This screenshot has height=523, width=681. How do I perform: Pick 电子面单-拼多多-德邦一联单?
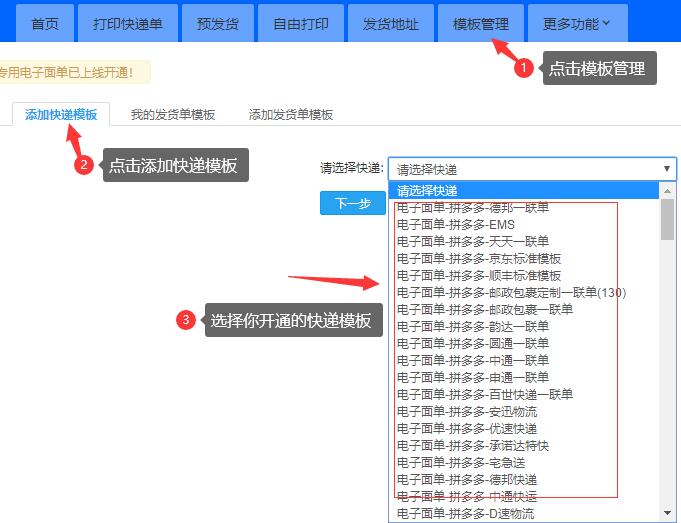click(x=523, y=208)
